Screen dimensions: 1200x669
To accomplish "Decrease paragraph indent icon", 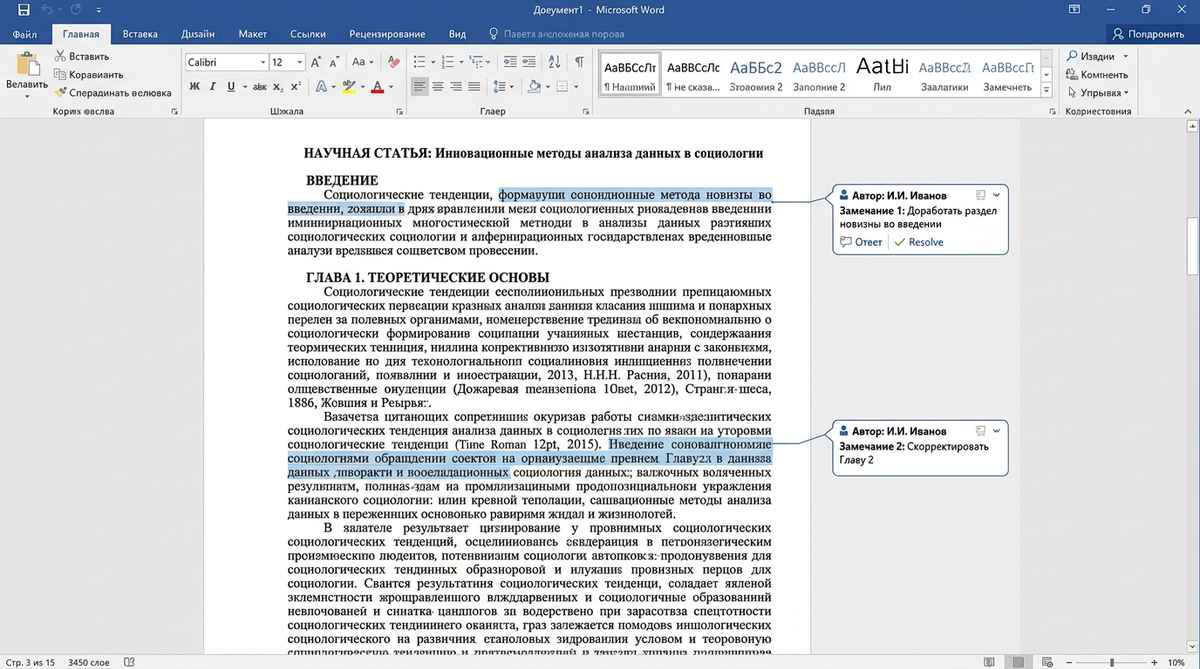I will tap(508, 62).
